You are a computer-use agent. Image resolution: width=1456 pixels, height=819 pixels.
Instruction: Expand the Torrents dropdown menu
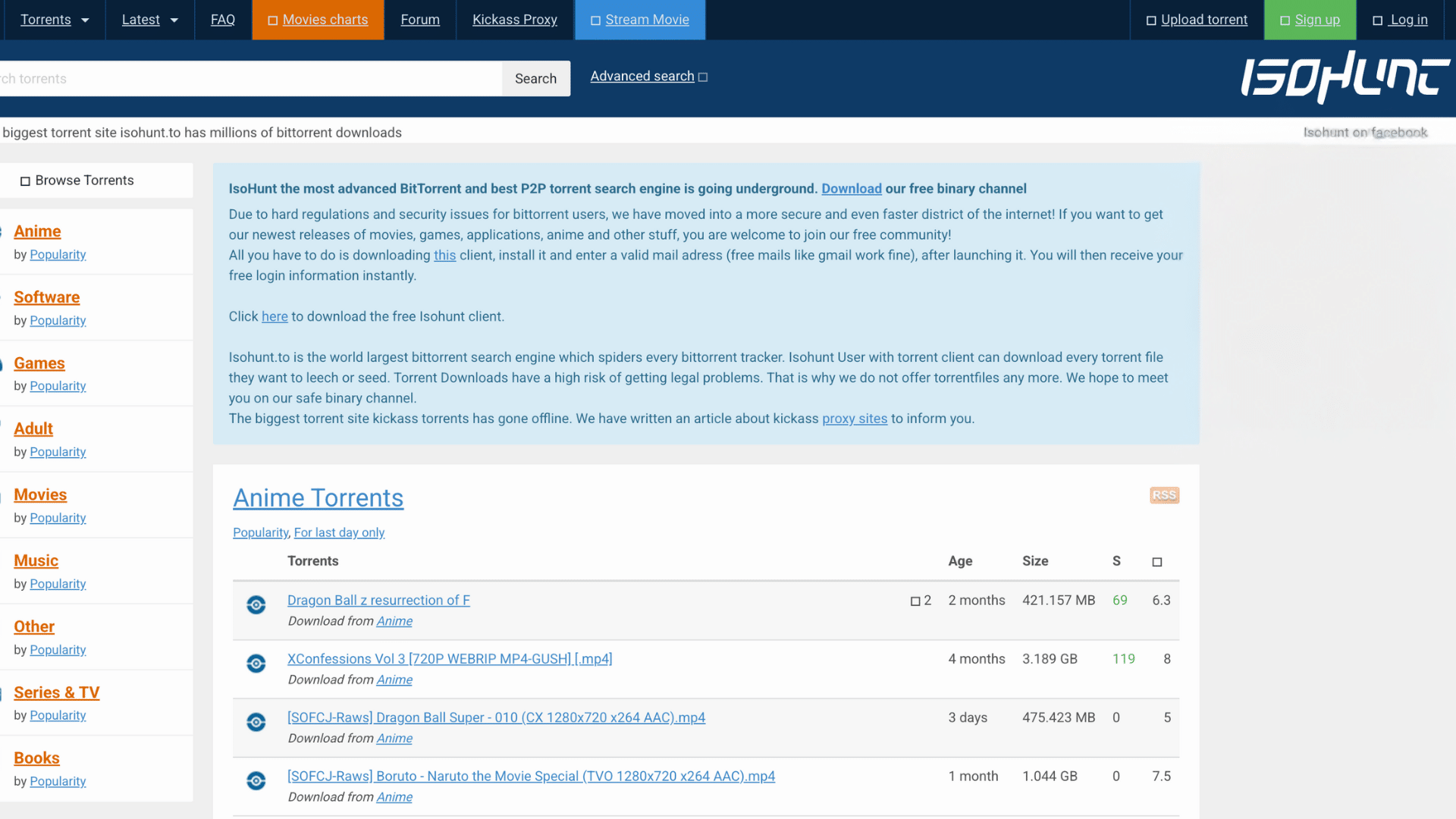point(55,20)
